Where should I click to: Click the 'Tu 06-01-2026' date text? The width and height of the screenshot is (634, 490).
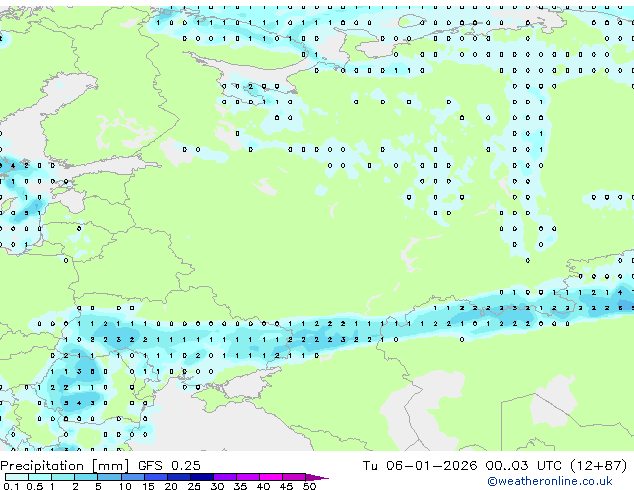pos(420,466)
